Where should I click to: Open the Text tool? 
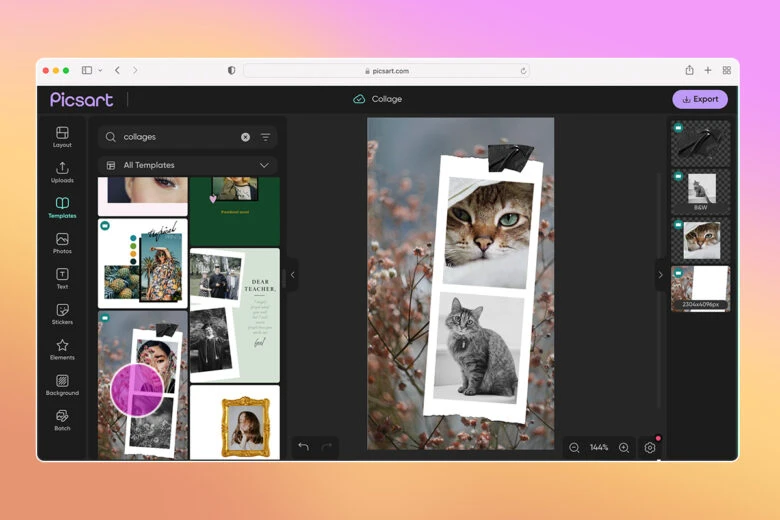pos(62,278)
